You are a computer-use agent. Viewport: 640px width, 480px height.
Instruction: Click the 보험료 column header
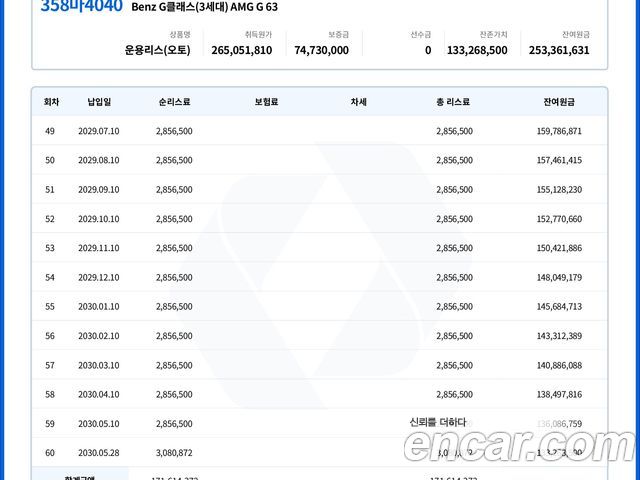tap(266, 102)
